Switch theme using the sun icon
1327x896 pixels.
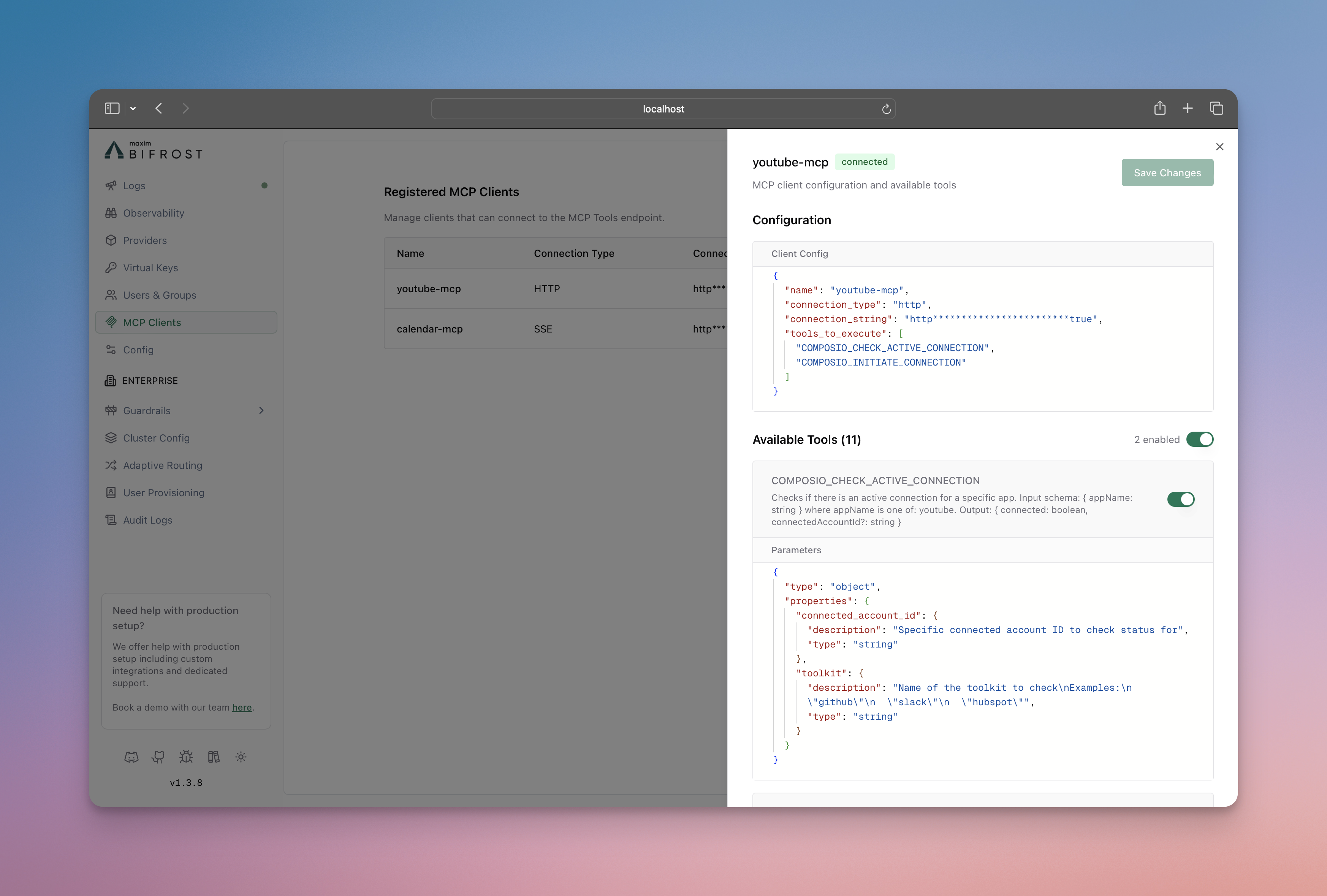241,757
